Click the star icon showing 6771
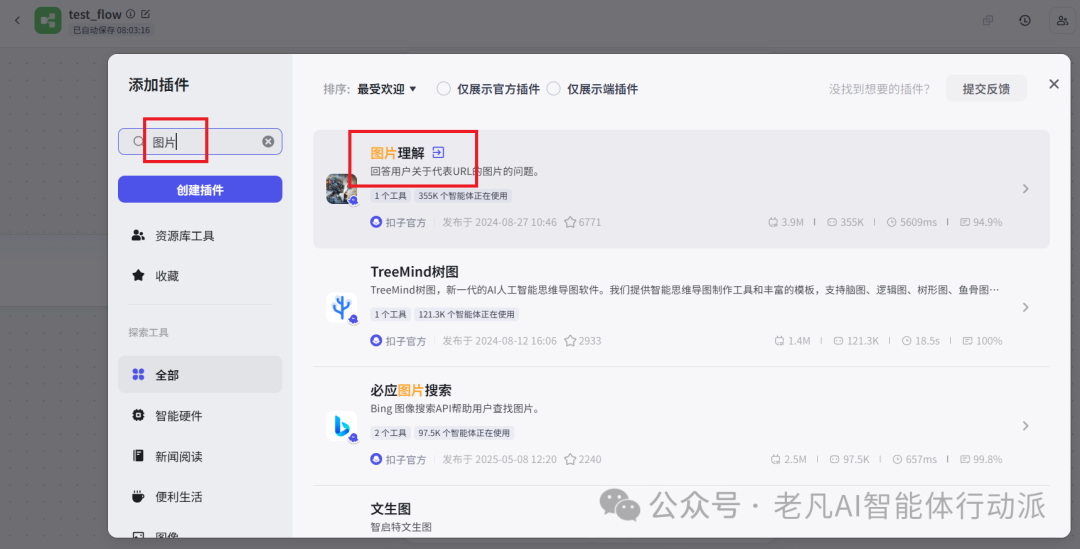 (x=570, y=222)
